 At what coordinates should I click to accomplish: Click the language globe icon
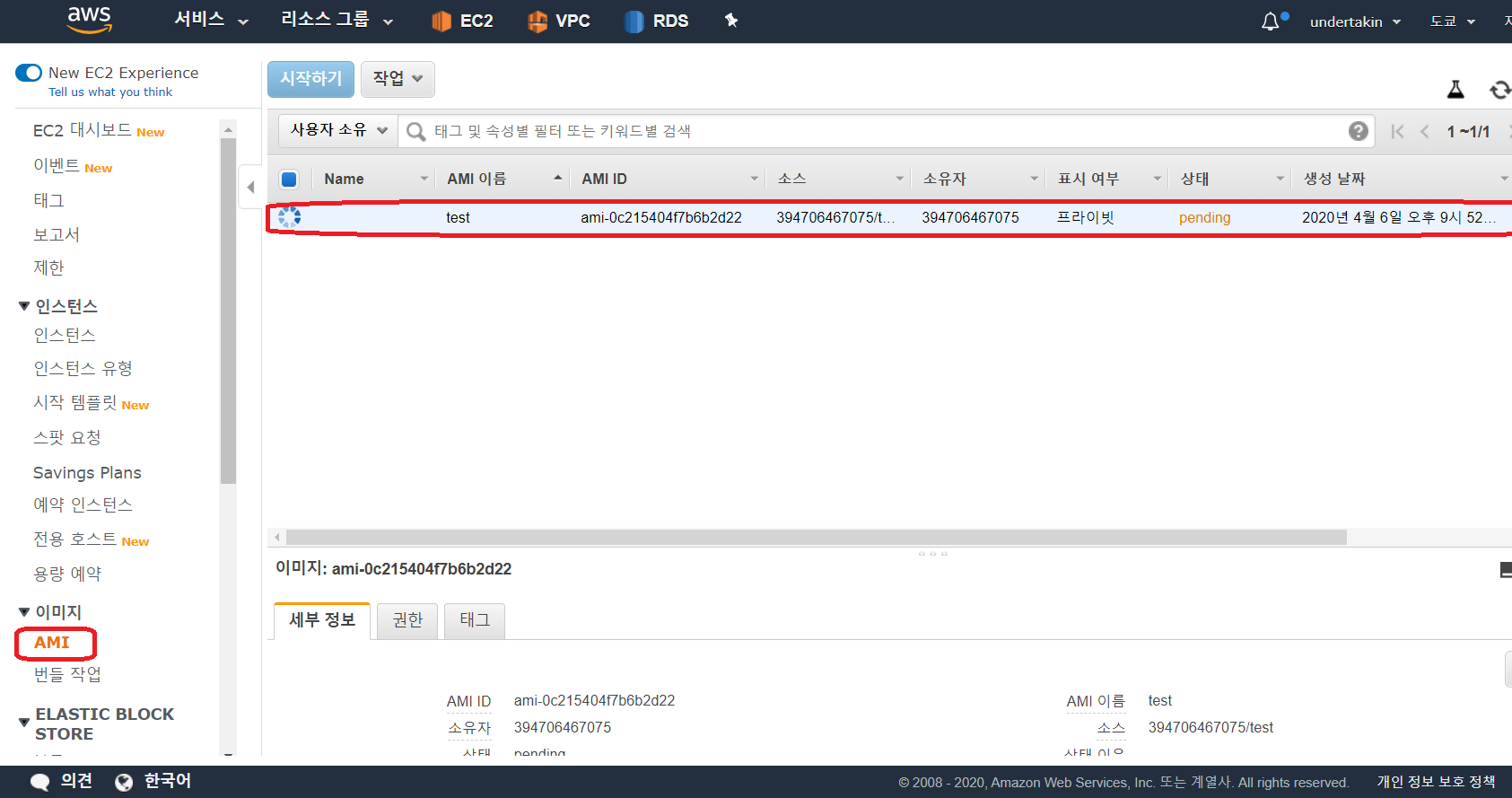[x=124, y=782]
